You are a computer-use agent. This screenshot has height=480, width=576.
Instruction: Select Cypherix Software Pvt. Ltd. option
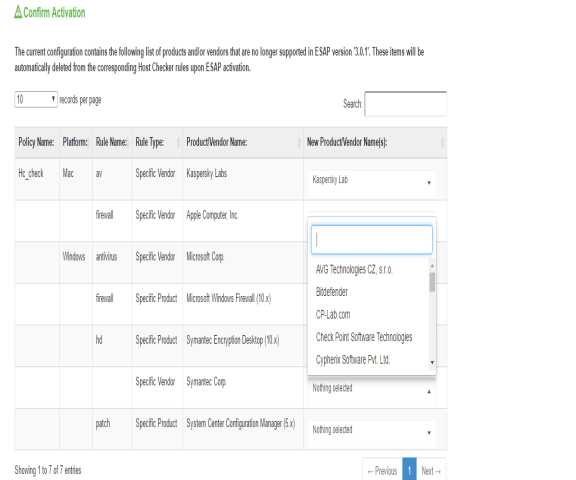click(x=353, y=360)
